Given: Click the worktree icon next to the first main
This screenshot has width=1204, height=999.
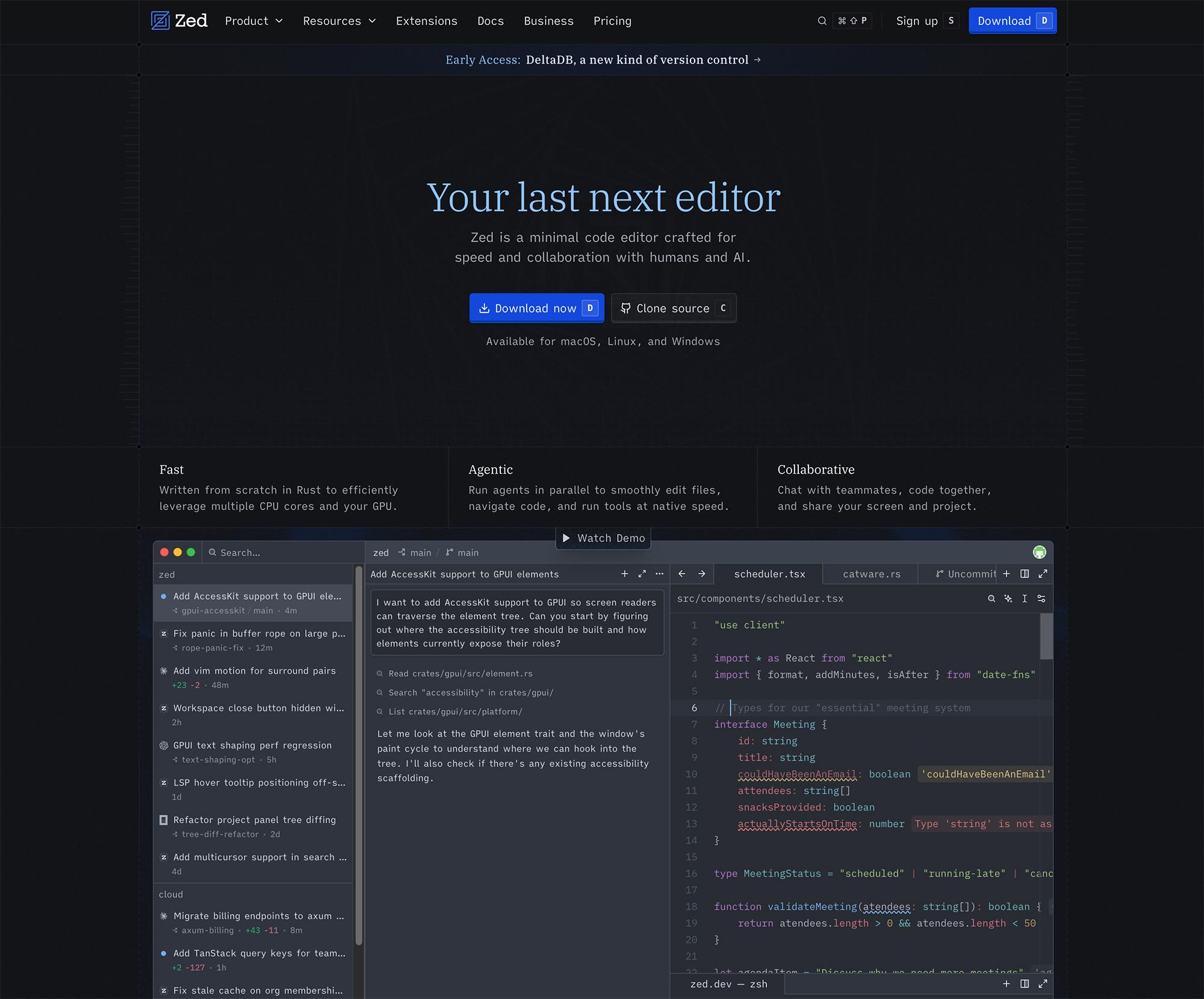Looking at the screenshot, I should (402, 552).
